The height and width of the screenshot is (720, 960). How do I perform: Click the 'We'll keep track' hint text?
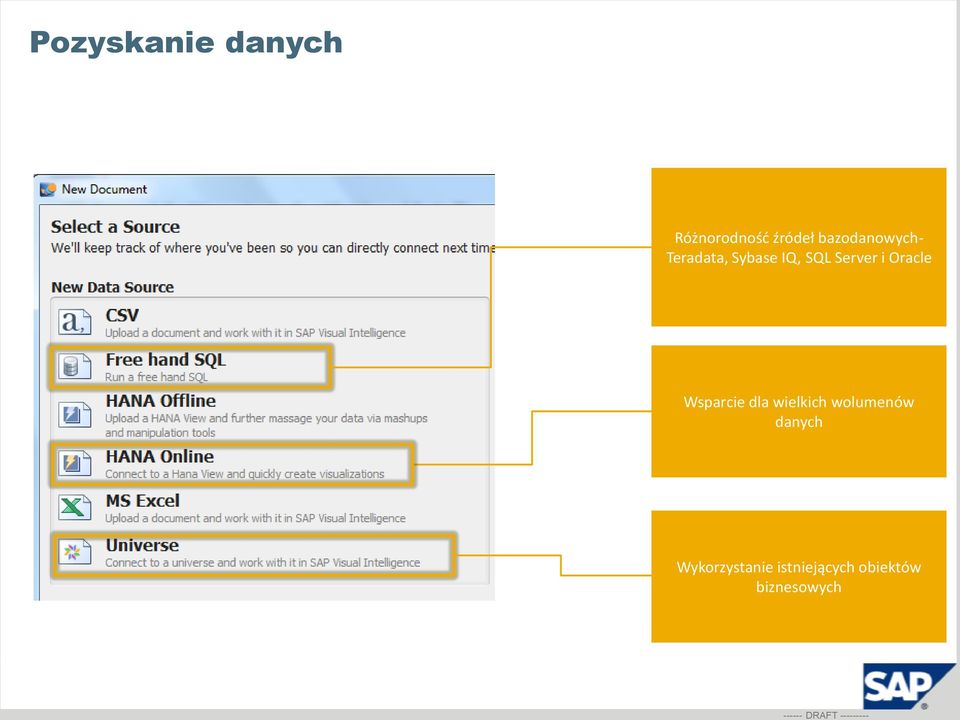tap(273, 248)
